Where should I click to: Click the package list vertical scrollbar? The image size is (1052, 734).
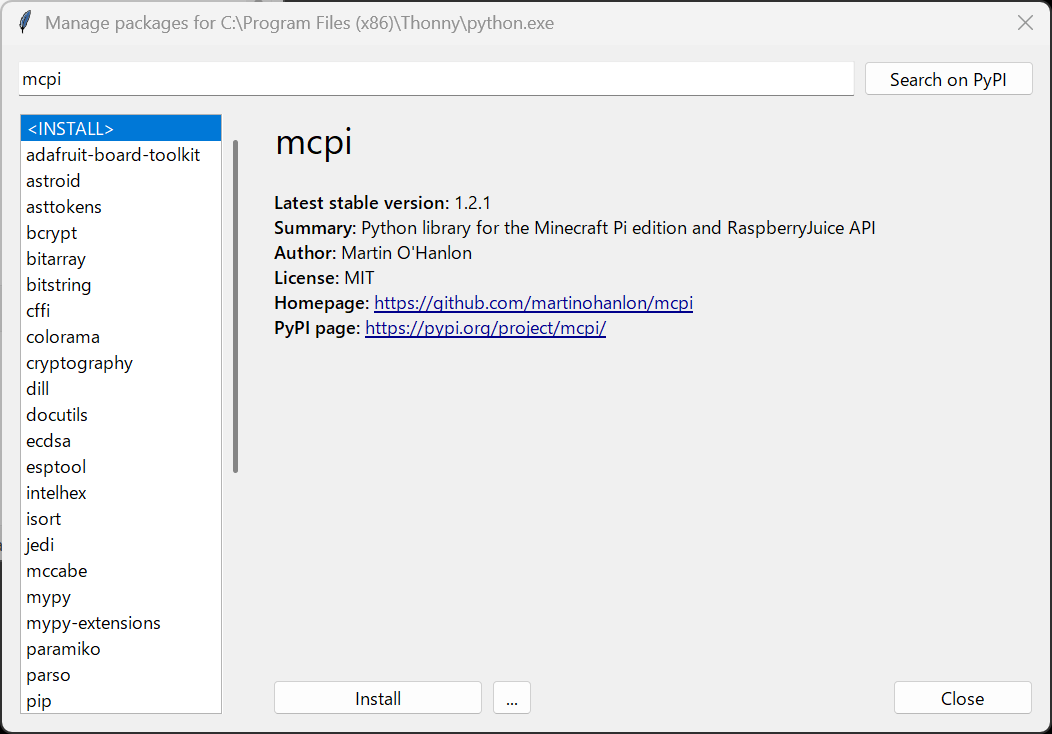(235, 306)
